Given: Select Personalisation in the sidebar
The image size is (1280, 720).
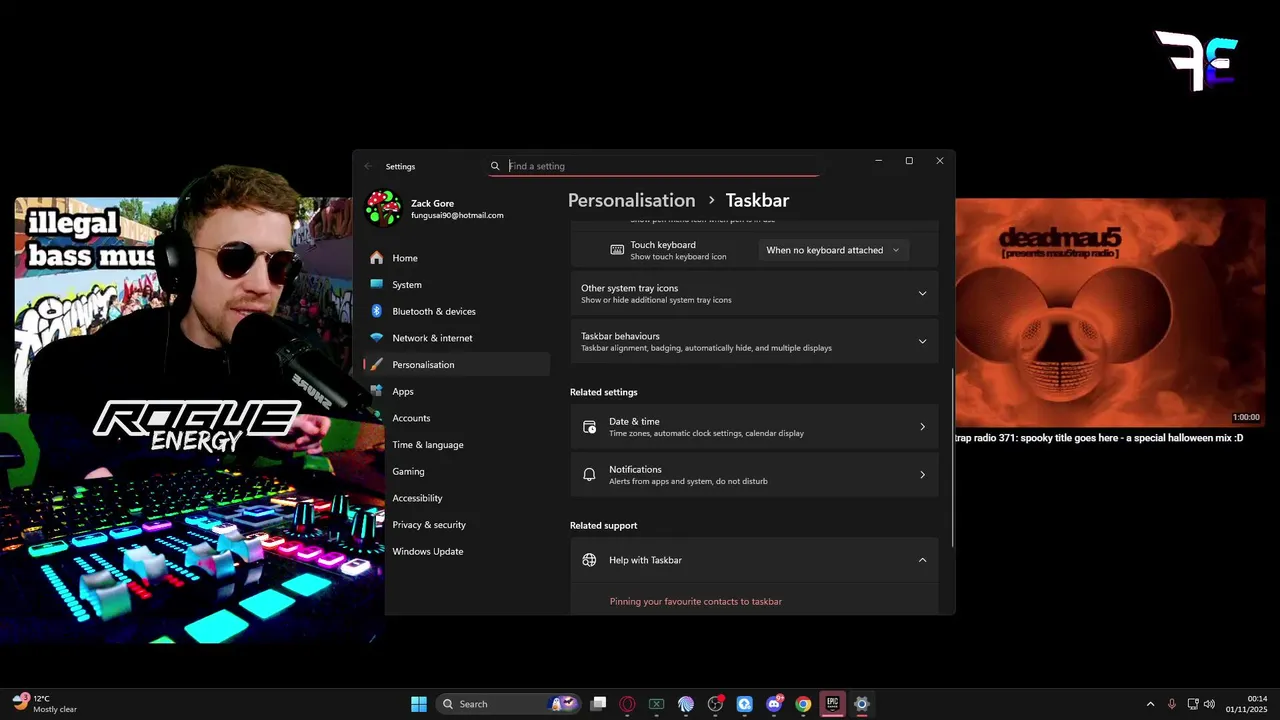Looking at the screenshot, I should [457, 364].
